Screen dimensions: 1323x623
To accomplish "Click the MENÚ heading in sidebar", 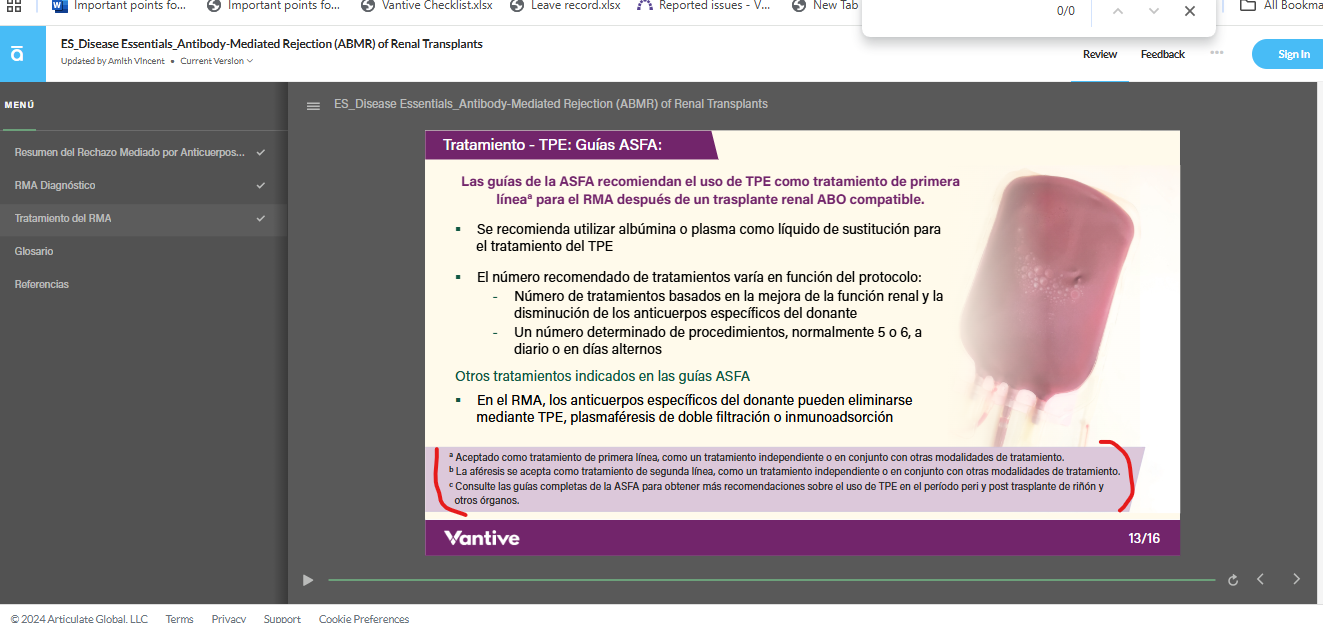I will 20,105.
